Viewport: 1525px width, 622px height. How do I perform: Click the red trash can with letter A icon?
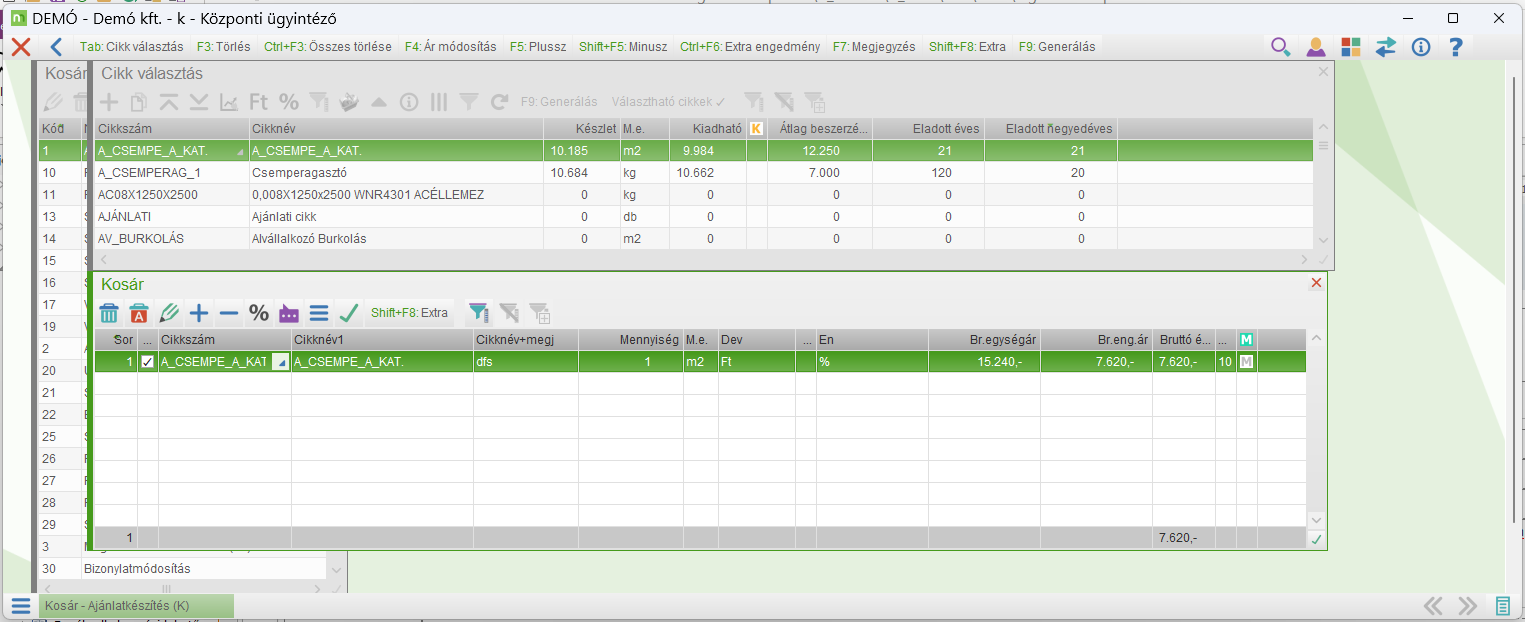pyautogui.click(x=139, y=313)
